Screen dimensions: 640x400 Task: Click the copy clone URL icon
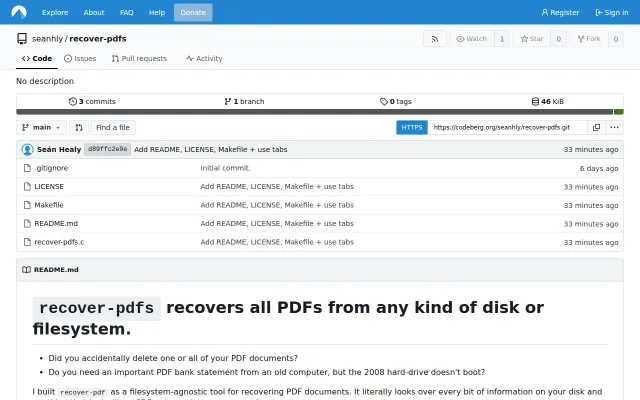coord(596,127)
